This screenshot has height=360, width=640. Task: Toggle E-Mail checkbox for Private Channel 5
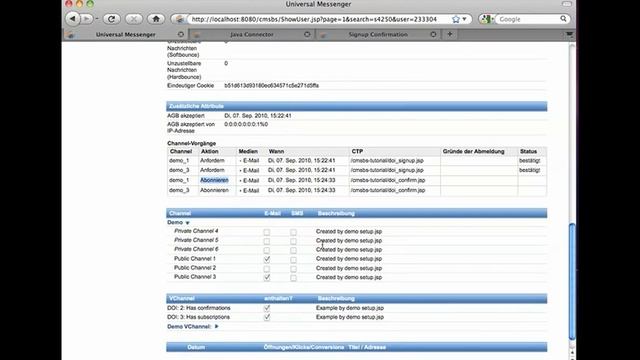coord(267,241)
